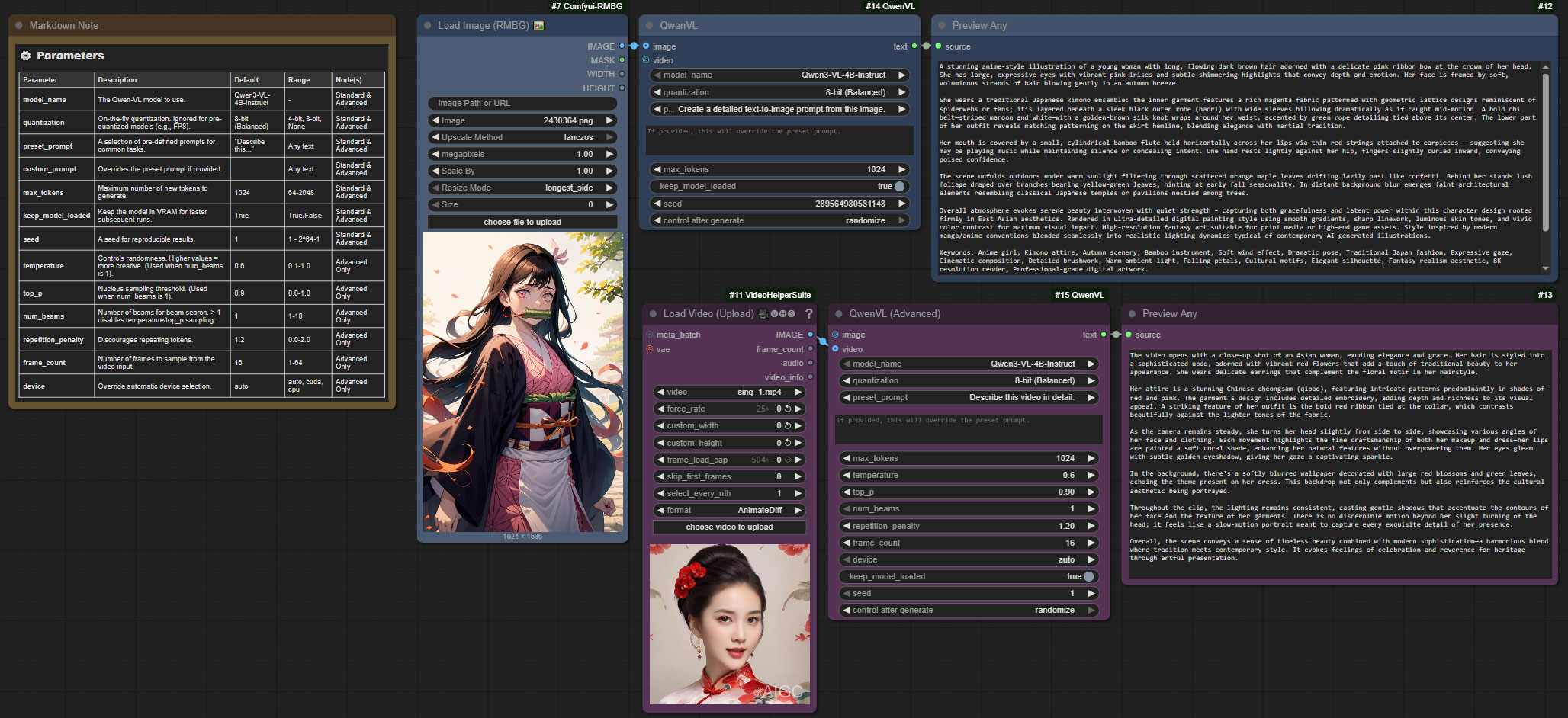Click the picture icon beside Load Image (RMBG) title

click(x=538, y=25)
